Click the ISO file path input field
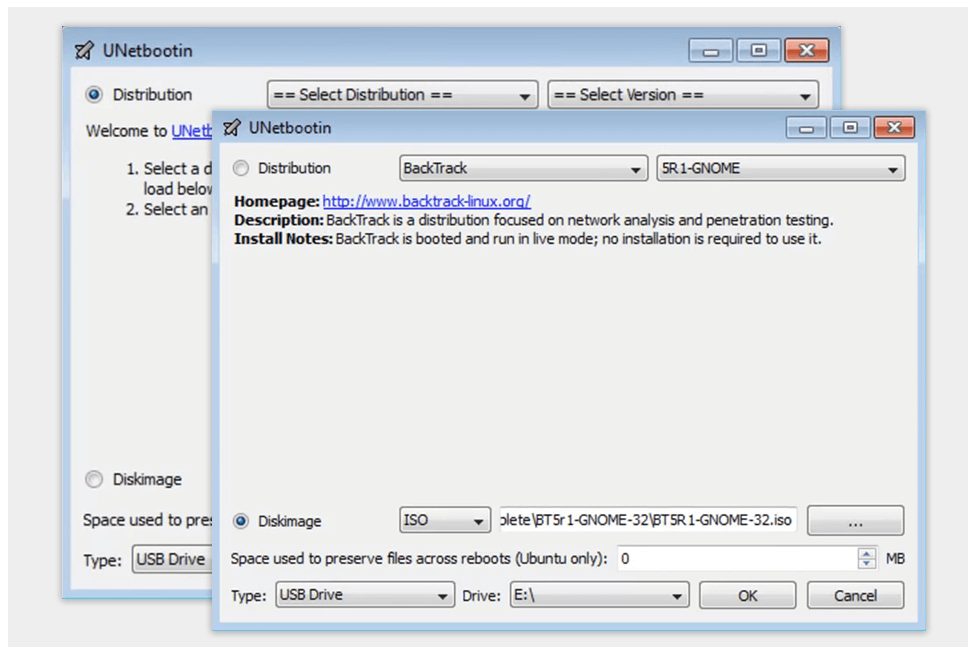Screen dimensions: 979x656 click(648, 521)
